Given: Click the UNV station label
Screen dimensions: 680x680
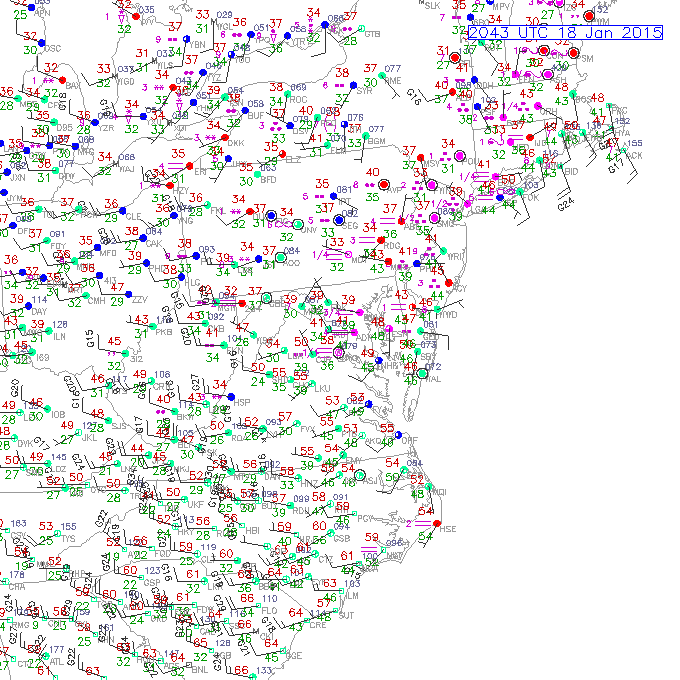Looking at the screenshot, I should 308,230.
